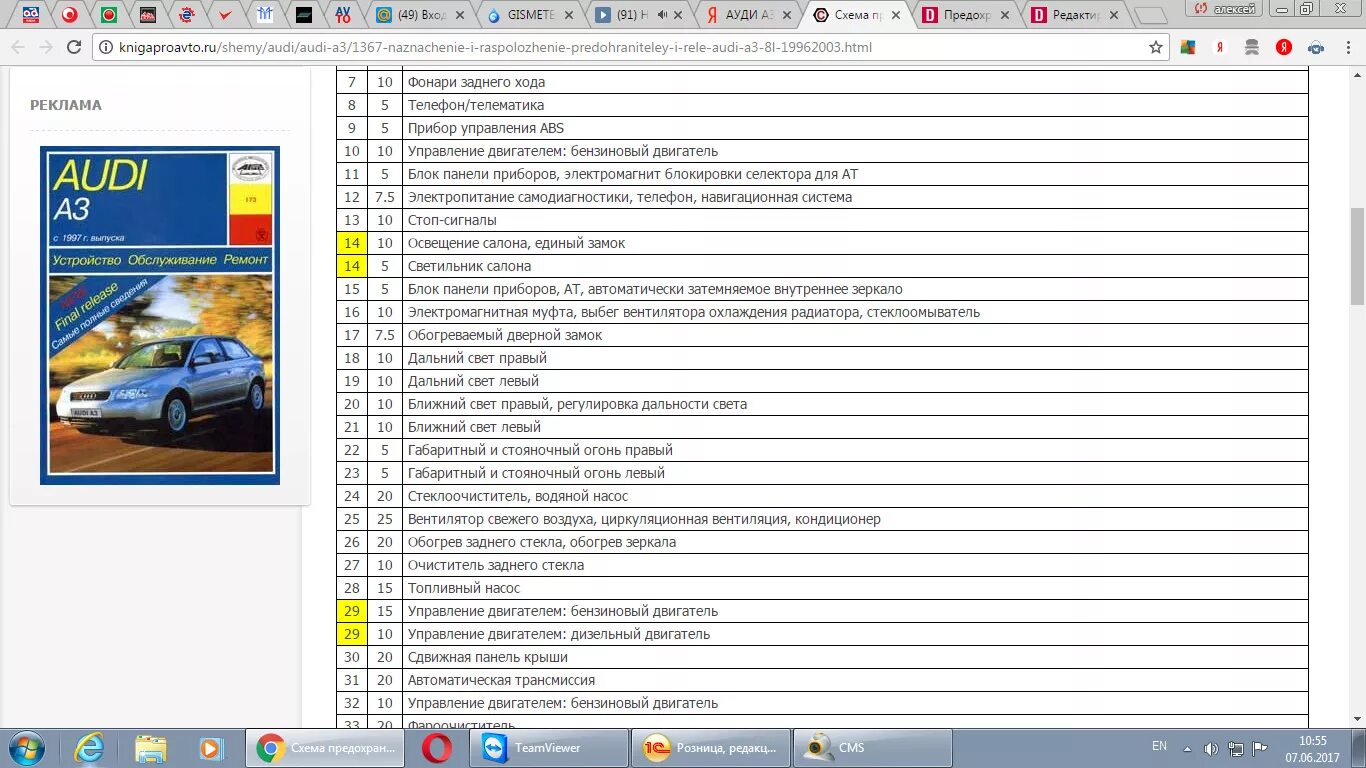Open the Chrome three-dot menu
The image size is (1366, 768).
coord(1347,47)
